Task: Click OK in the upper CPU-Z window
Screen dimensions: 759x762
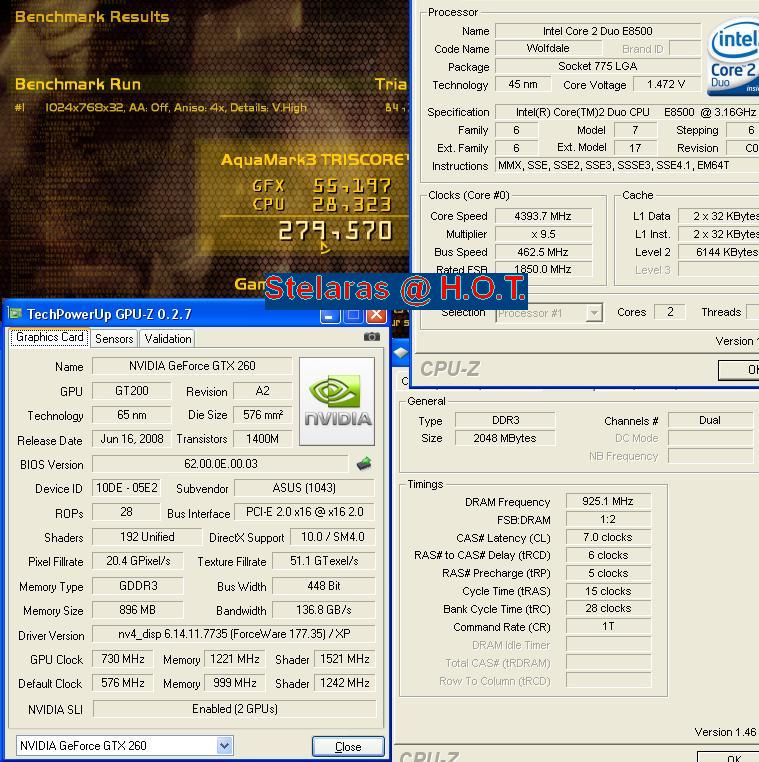Action: pyautogui.click(x=739, y=370)
